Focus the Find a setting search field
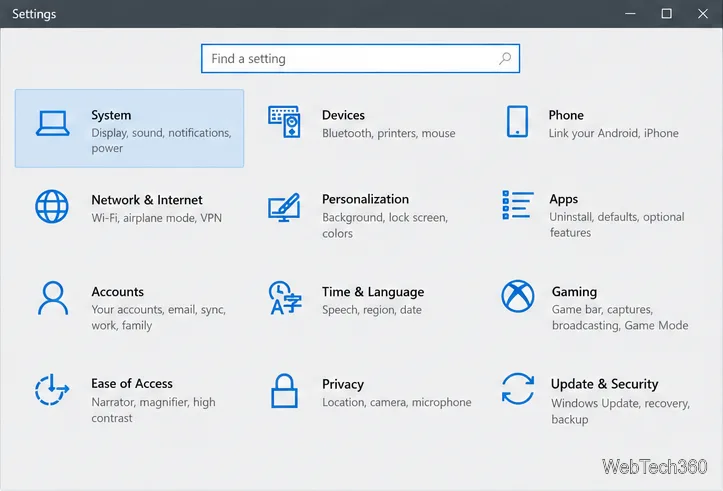The image size is (723, 491). coord(361,59)
